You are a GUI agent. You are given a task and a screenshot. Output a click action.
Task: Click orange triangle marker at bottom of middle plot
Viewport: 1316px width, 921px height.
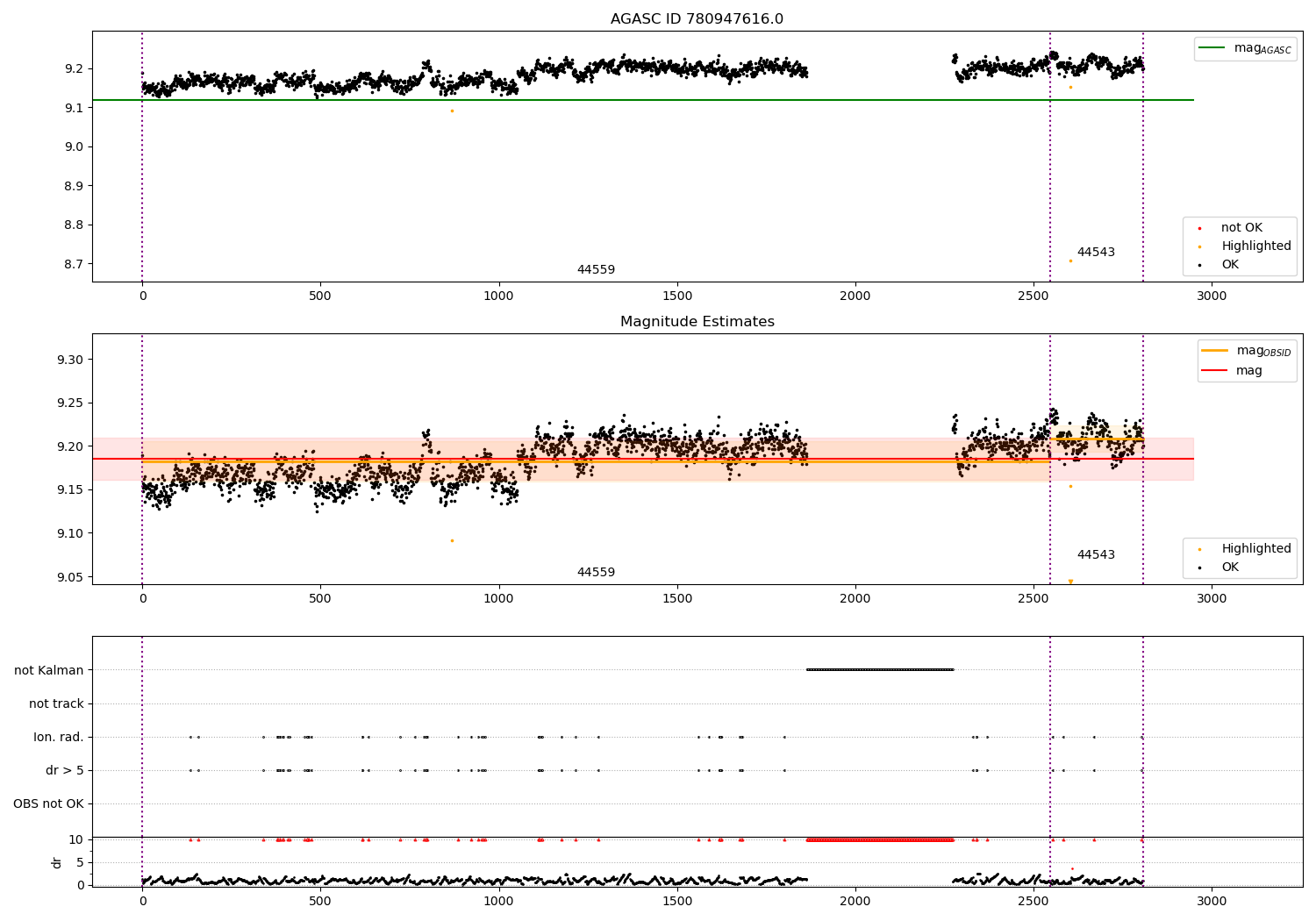click(x=1070, y=582)
